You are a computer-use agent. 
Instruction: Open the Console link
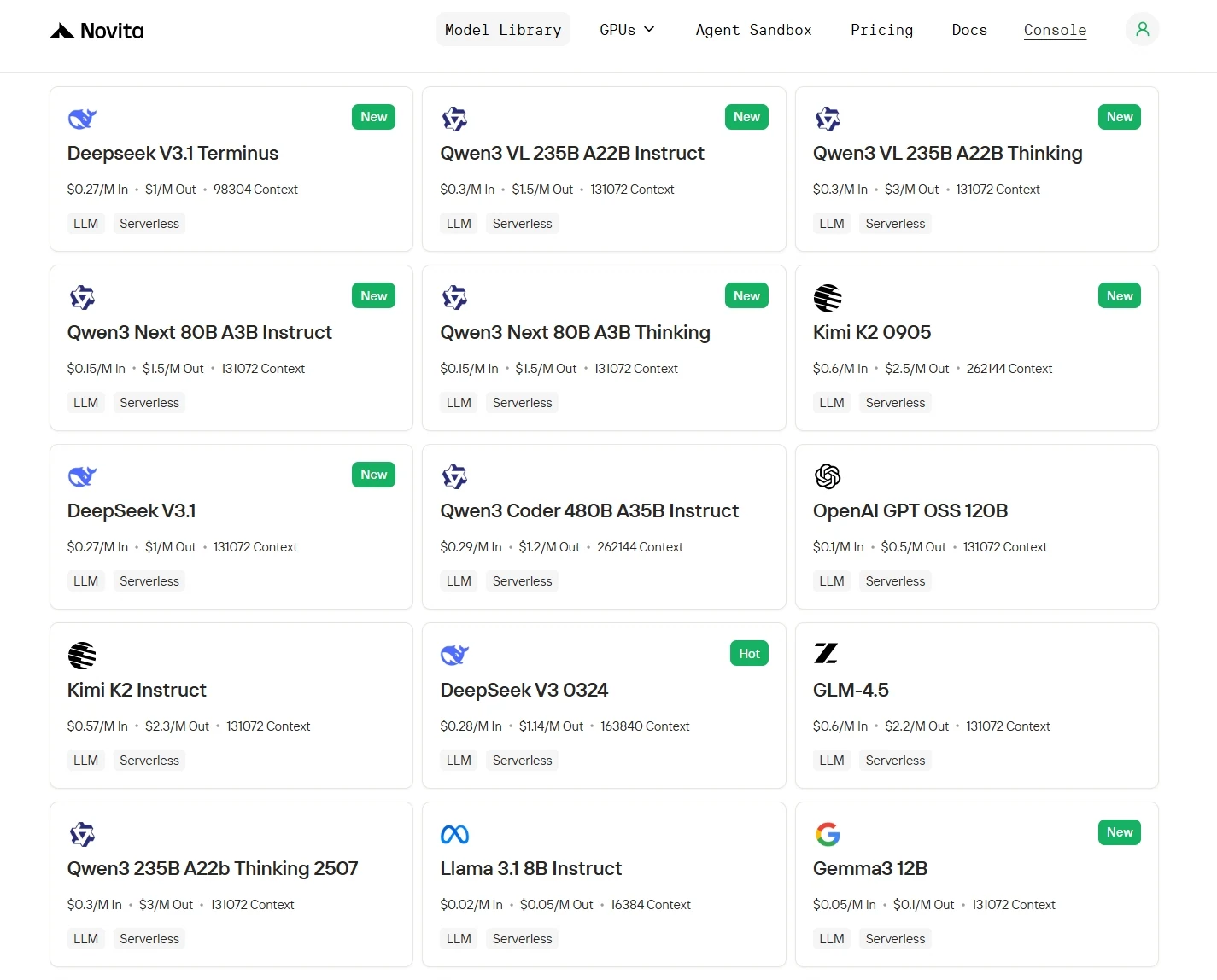(x=1055, y=30)
